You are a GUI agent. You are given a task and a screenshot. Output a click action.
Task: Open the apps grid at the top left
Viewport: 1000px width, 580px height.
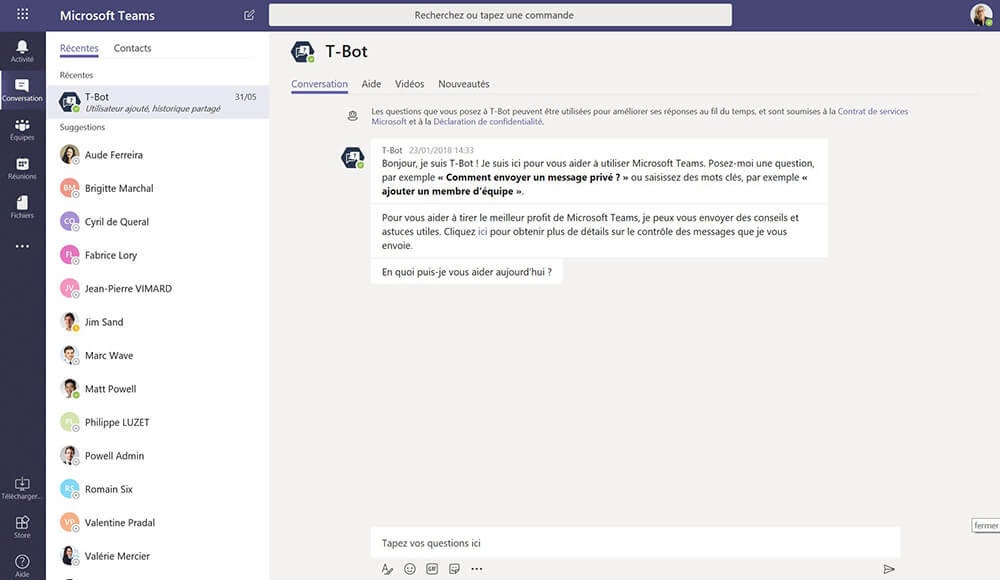[22, 14]
